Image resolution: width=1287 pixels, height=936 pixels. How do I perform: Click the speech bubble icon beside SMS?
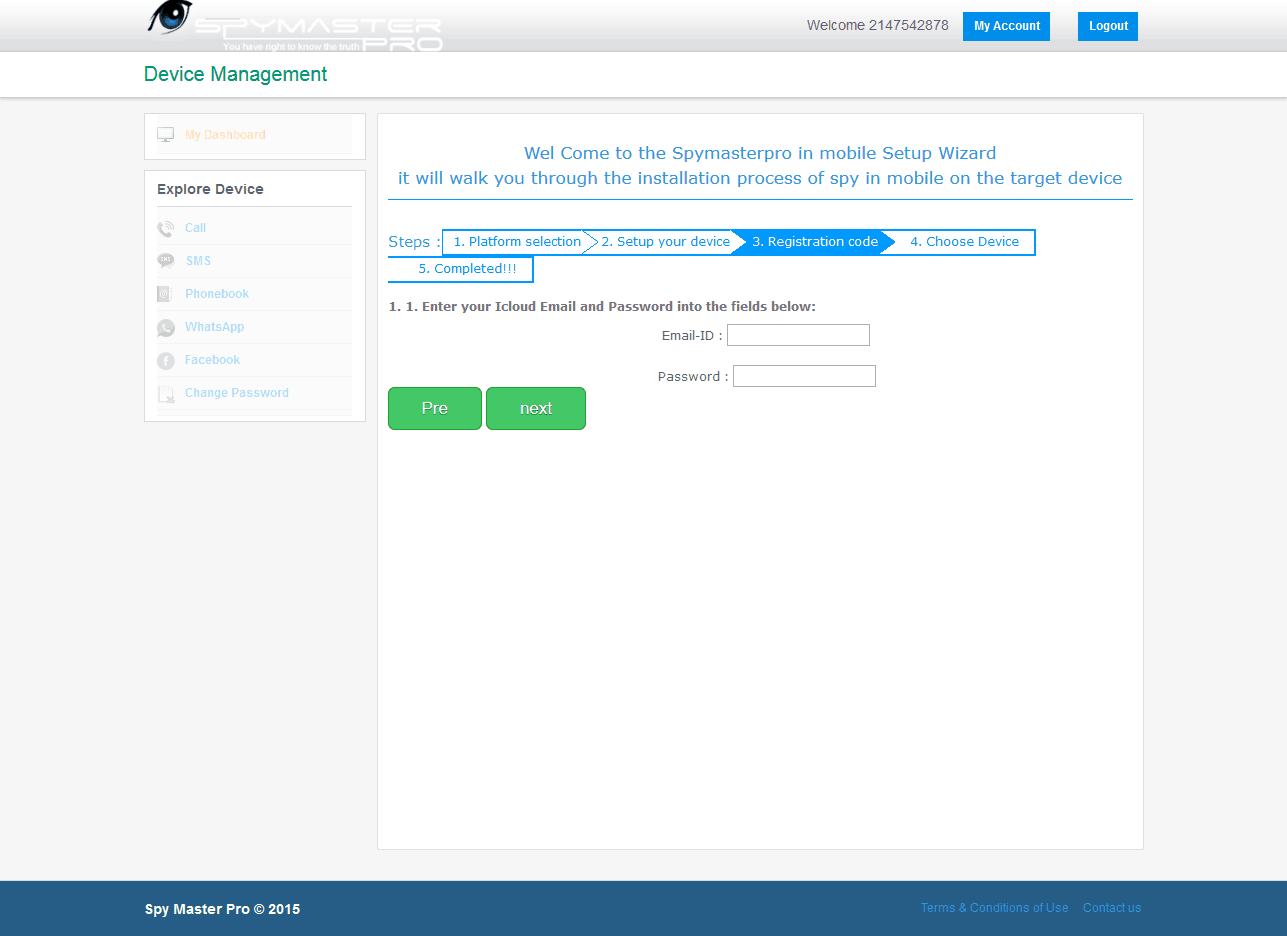[x=166, y=262]
